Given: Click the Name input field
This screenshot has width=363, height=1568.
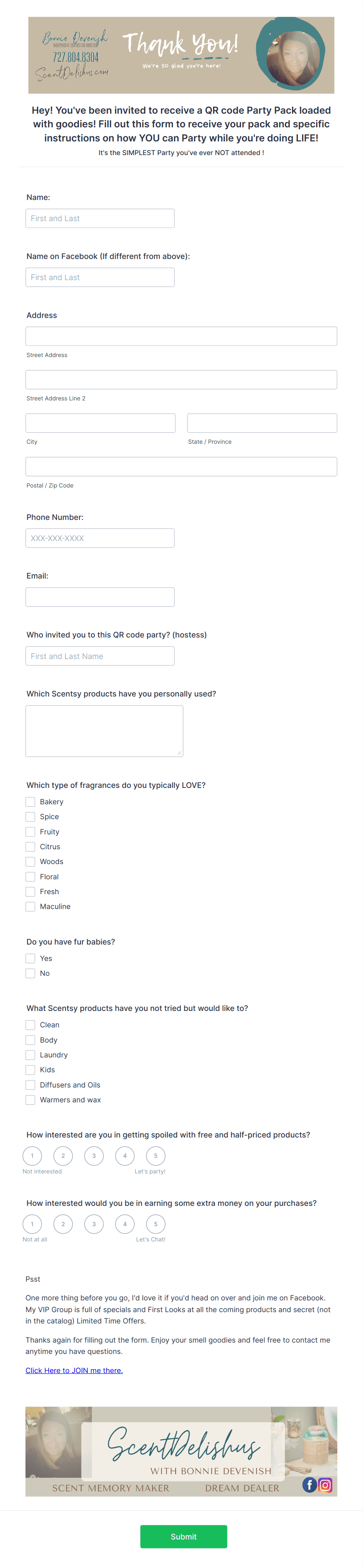Looking at the screenshot, I should [x=100, y=217].
